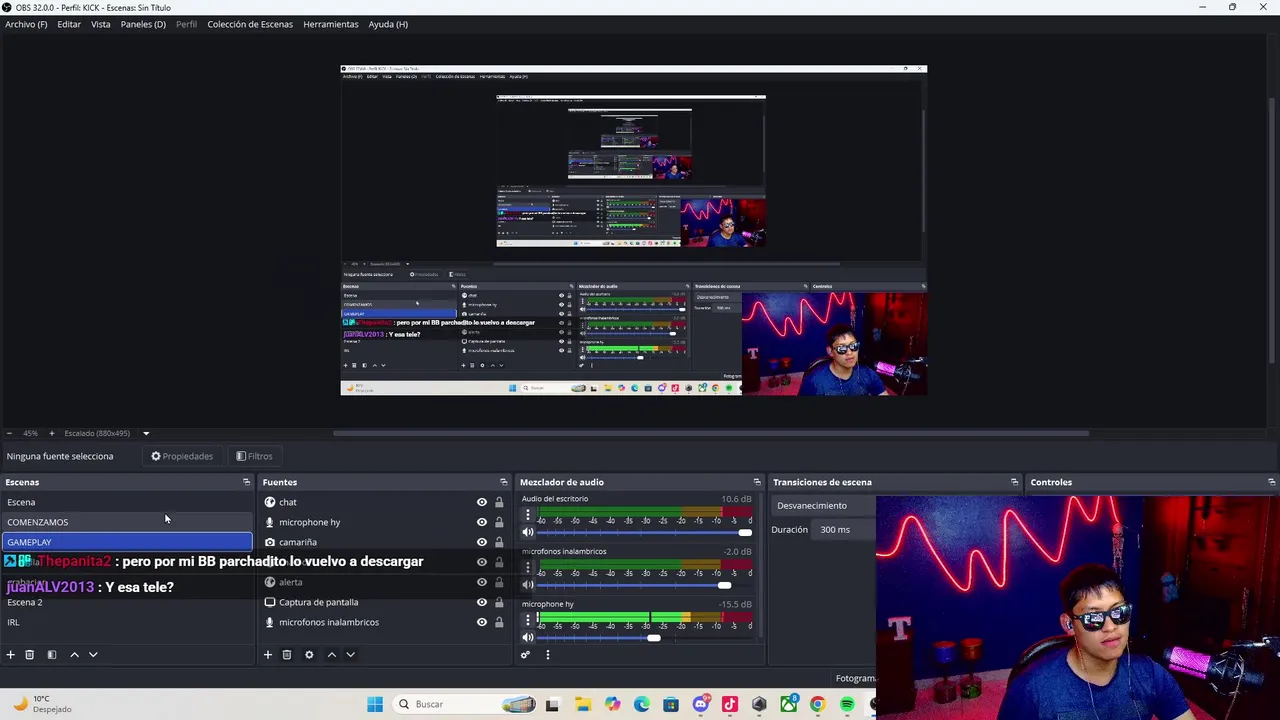Open Google Chrome from the taskbar
Image resolution: width=1280 pixels, height=720 pixels.
coord(818,704)
